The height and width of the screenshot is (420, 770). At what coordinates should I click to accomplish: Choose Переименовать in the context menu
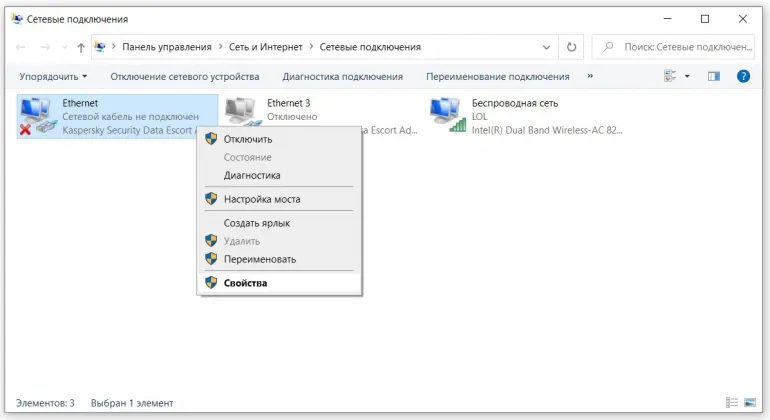point(259,259)
